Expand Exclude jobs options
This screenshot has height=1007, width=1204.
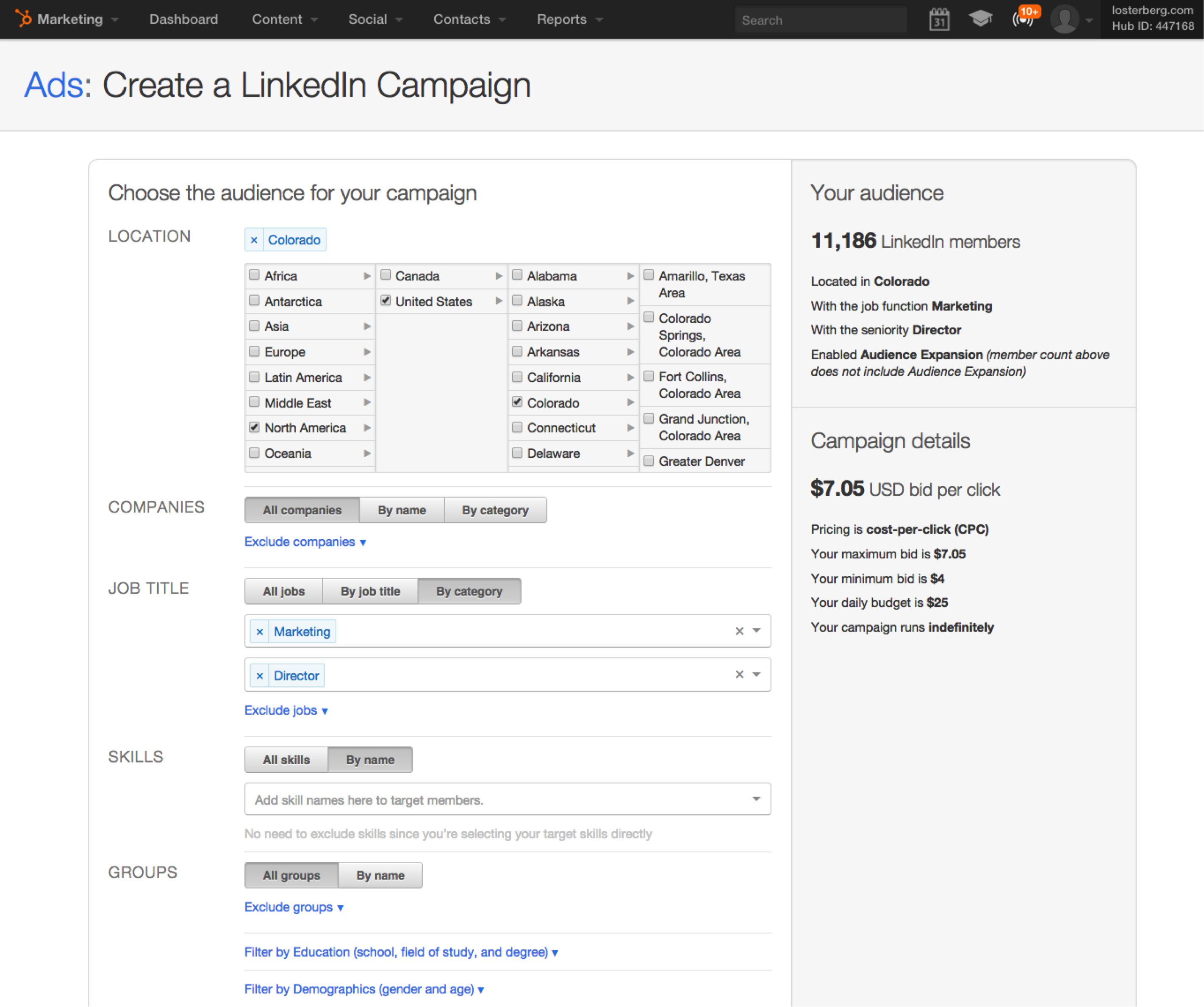click(286, 710)
